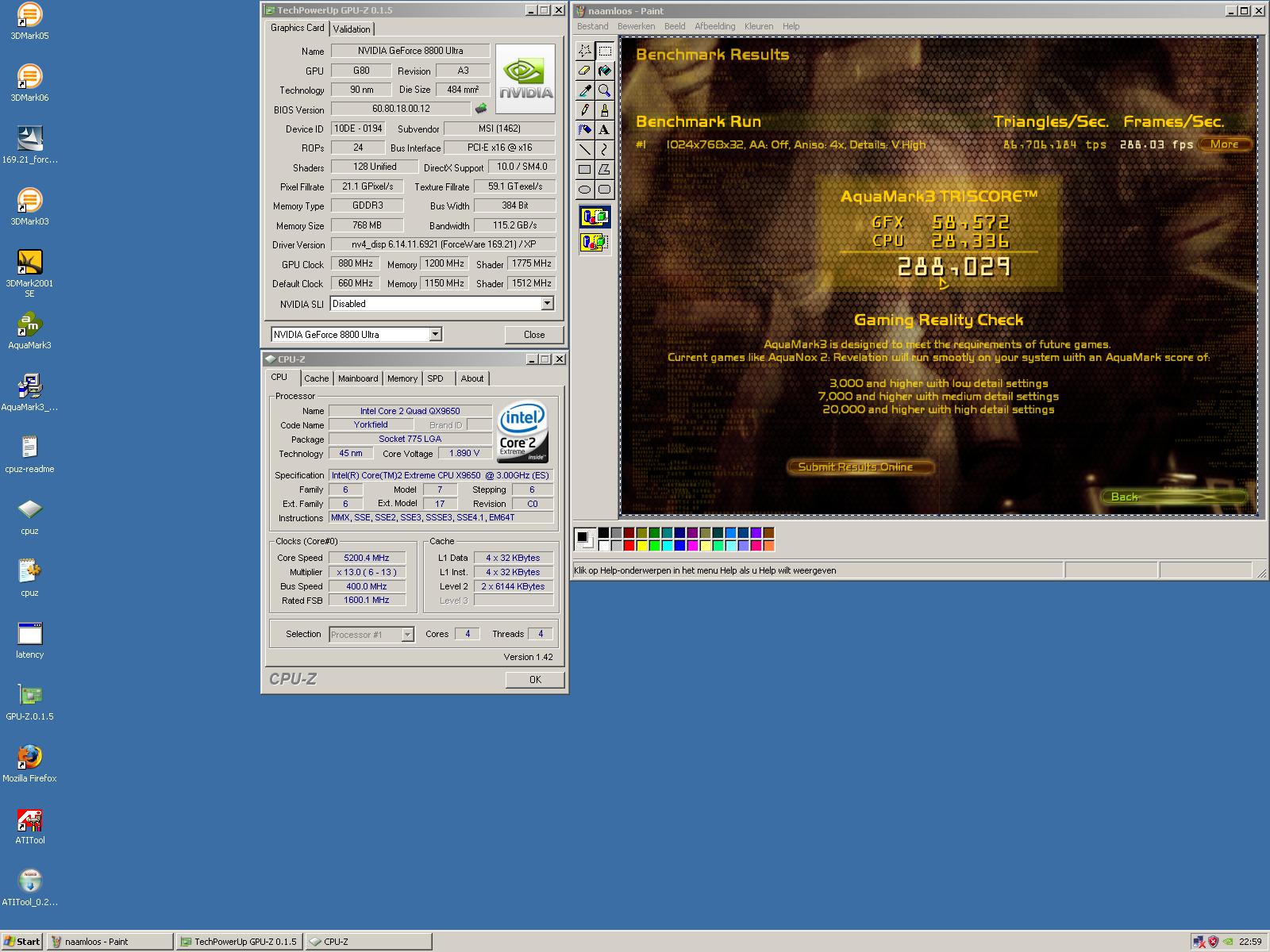Select the Free-Form Select tool in Paint
Viewport: 1270px width, 952px height.
coord(585,51)
